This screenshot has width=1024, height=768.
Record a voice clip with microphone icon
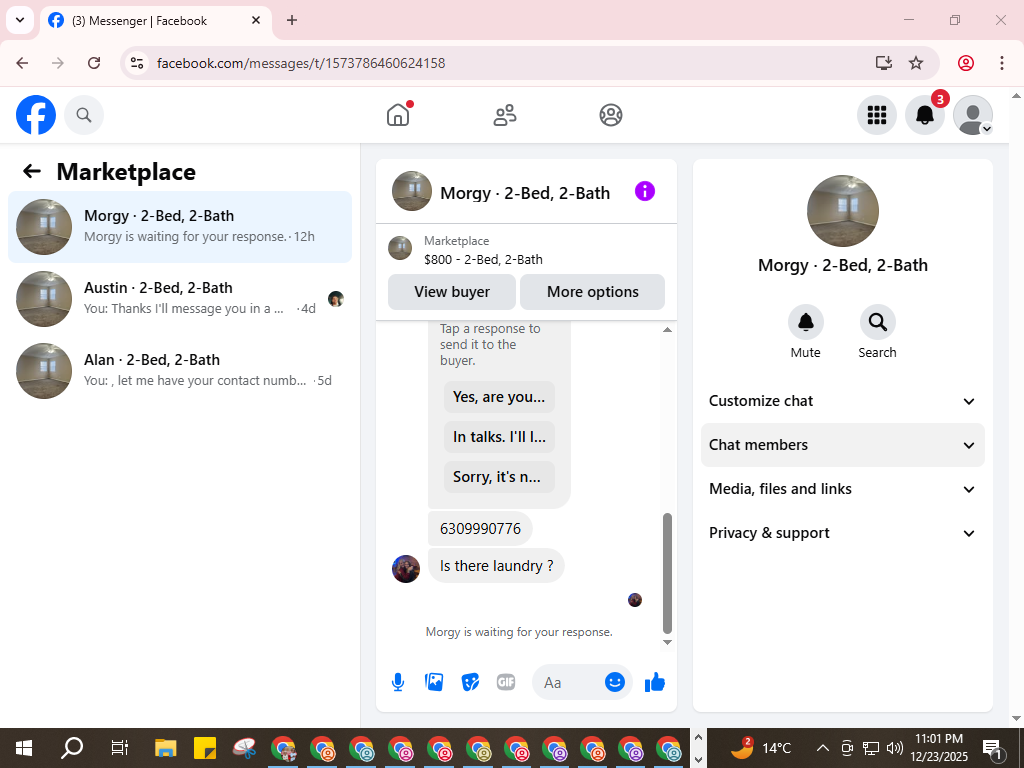[398, 682]
